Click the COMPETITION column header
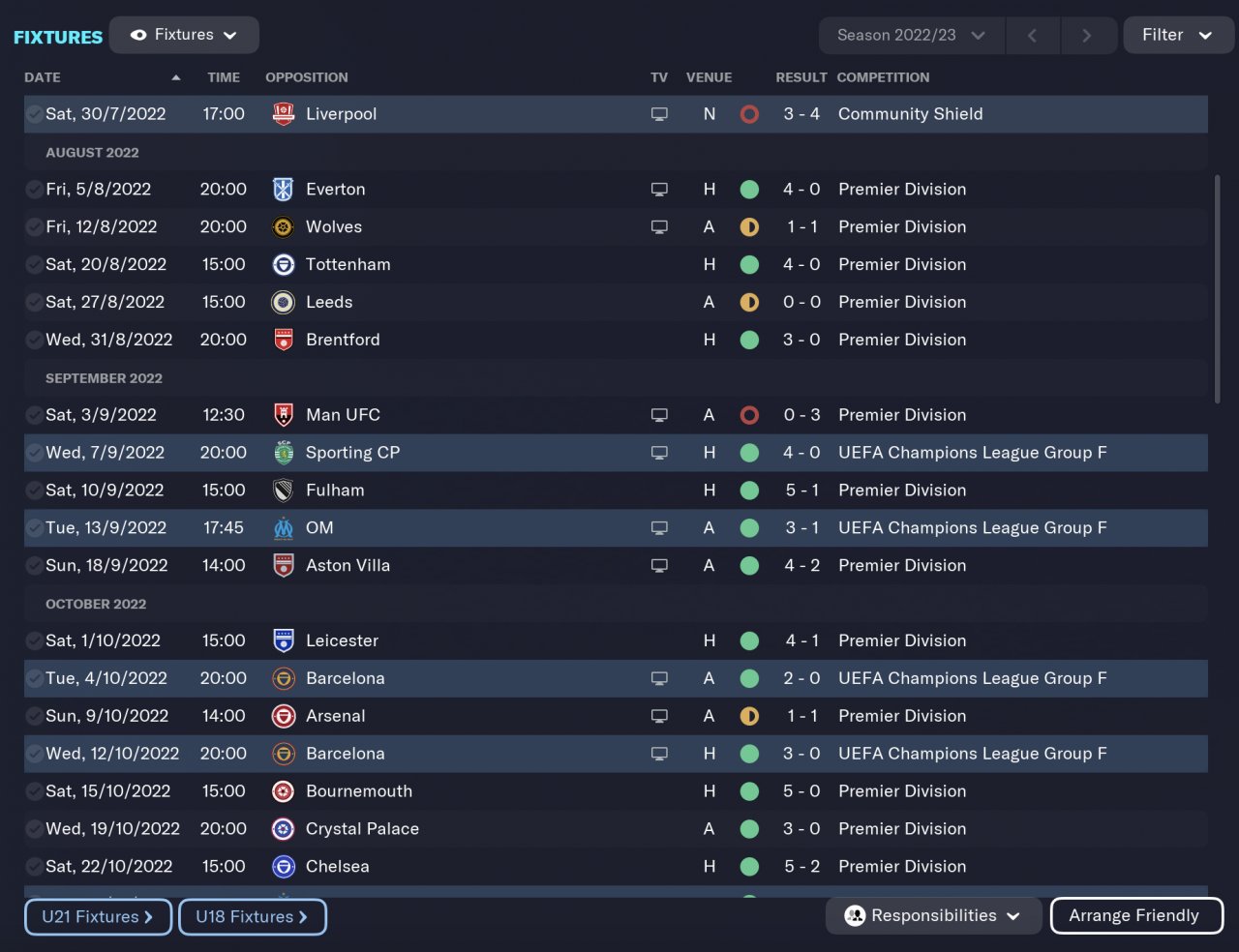 (883, 77)
